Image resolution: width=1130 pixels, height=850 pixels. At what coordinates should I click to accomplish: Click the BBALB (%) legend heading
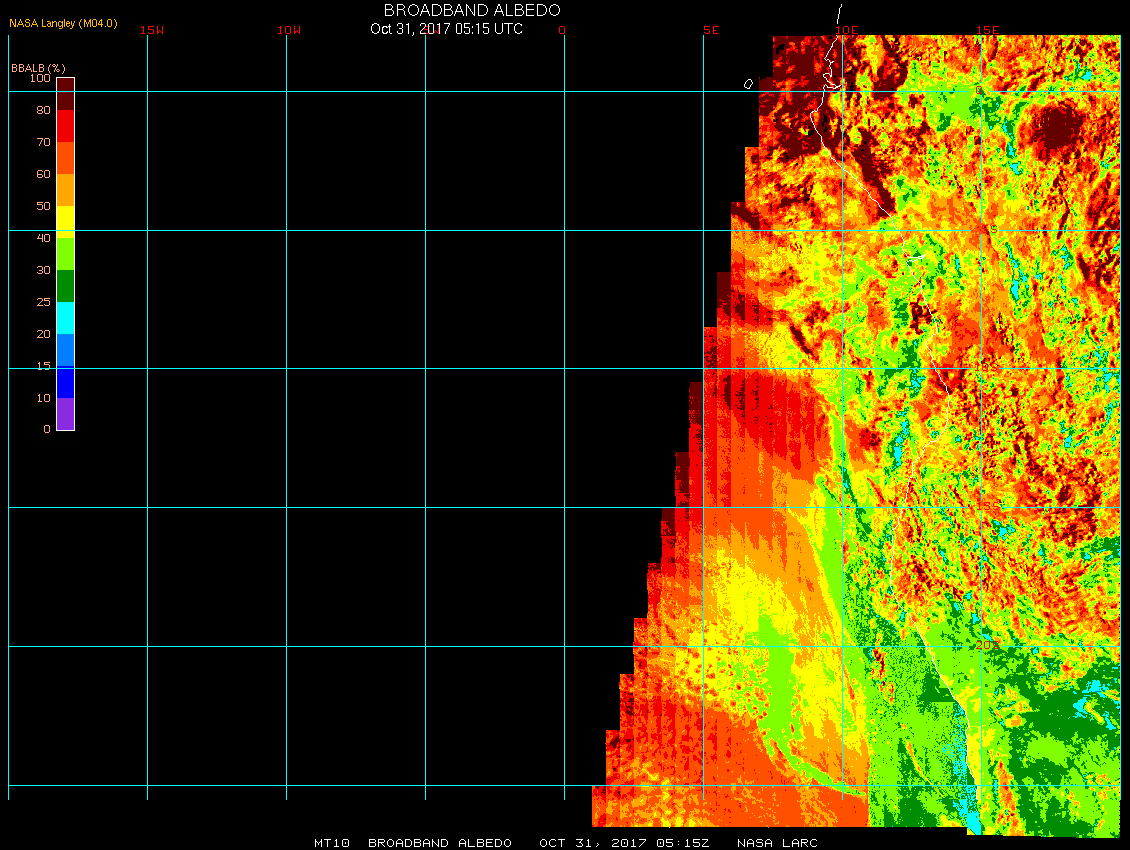pos(38,67)
